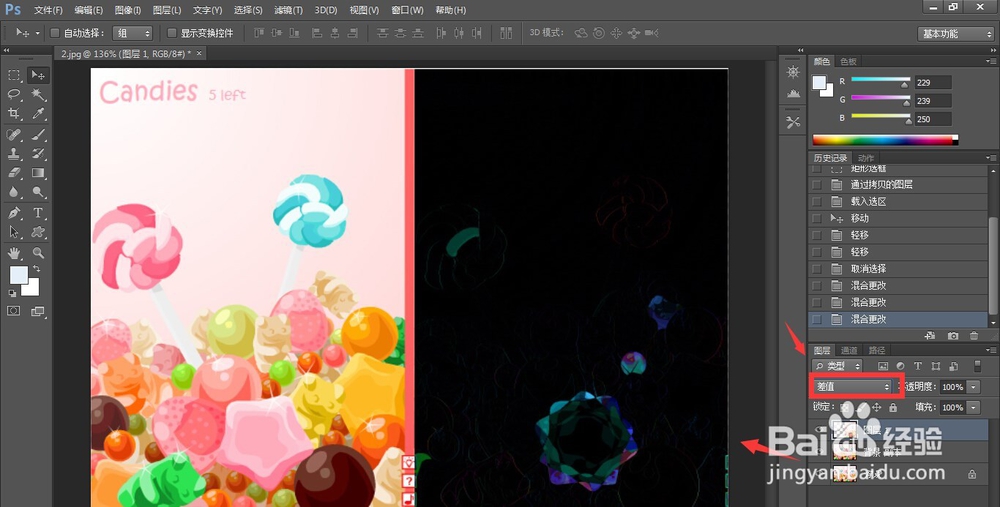Select the Path Selection tool
This screenshot has height=507, width=1000.
(14, 232)
